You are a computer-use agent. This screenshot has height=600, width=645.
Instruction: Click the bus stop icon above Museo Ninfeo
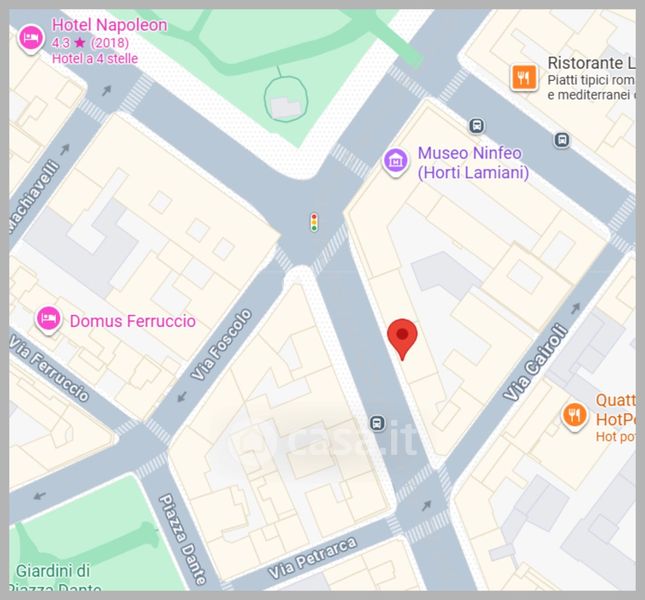point(476,125)
